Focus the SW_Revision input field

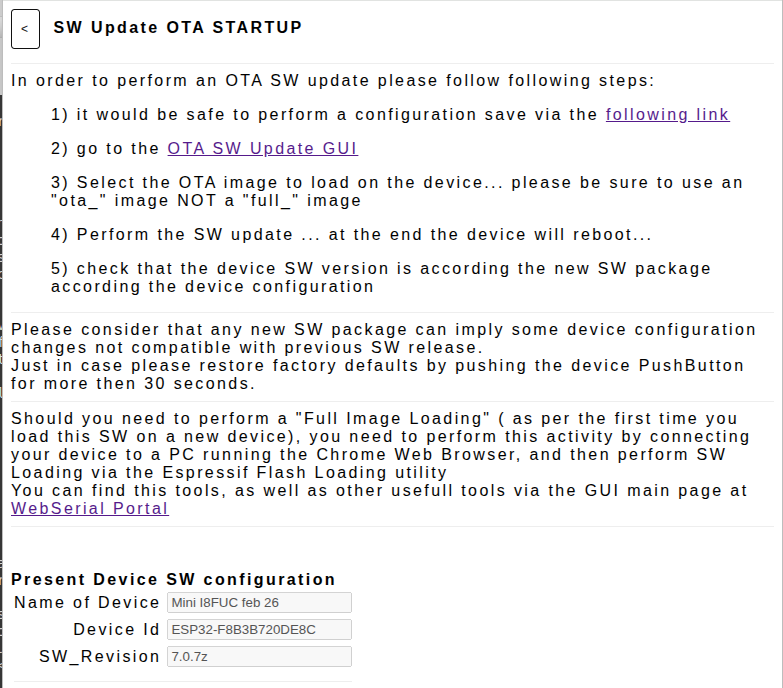click(x=259, y=656)
